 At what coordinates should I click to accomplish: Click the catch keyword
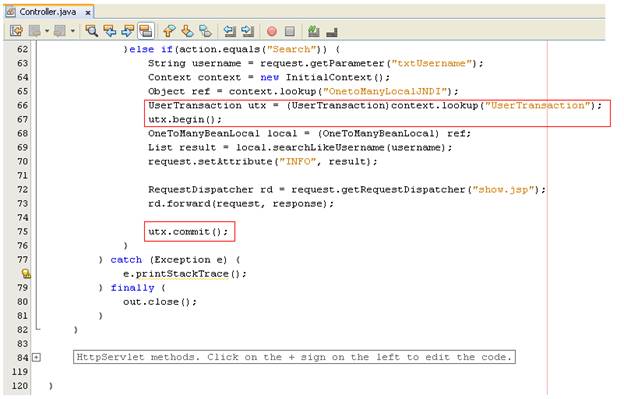point(126,260)
